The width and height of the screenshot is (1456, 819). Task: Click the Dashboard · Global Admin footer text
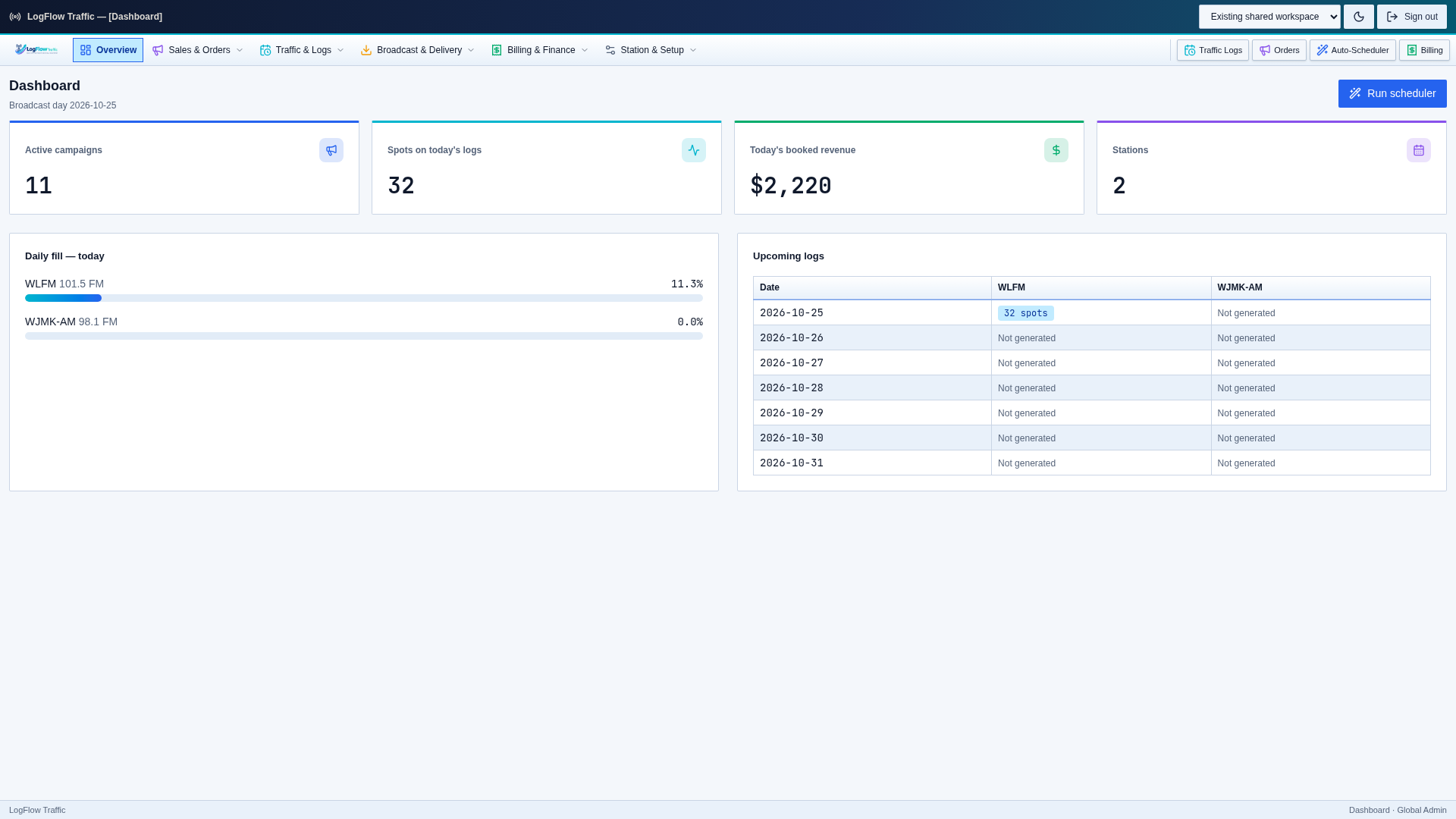tap(1398, 810)
